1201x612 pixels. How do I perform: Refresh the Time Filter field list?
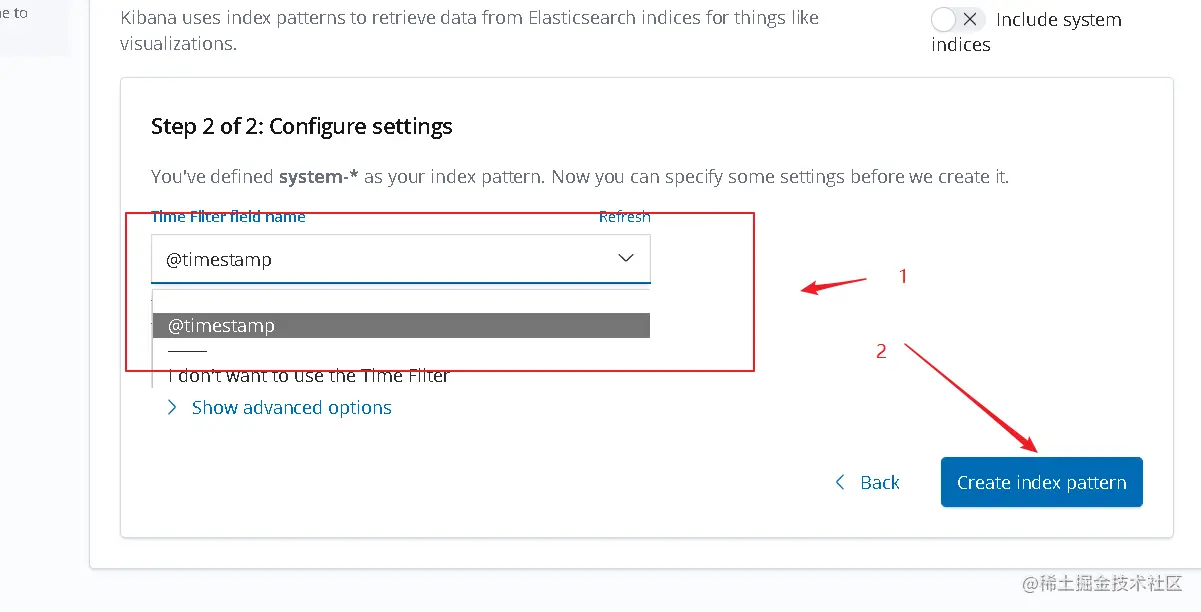pyautogui.click(x=624, y=217)
